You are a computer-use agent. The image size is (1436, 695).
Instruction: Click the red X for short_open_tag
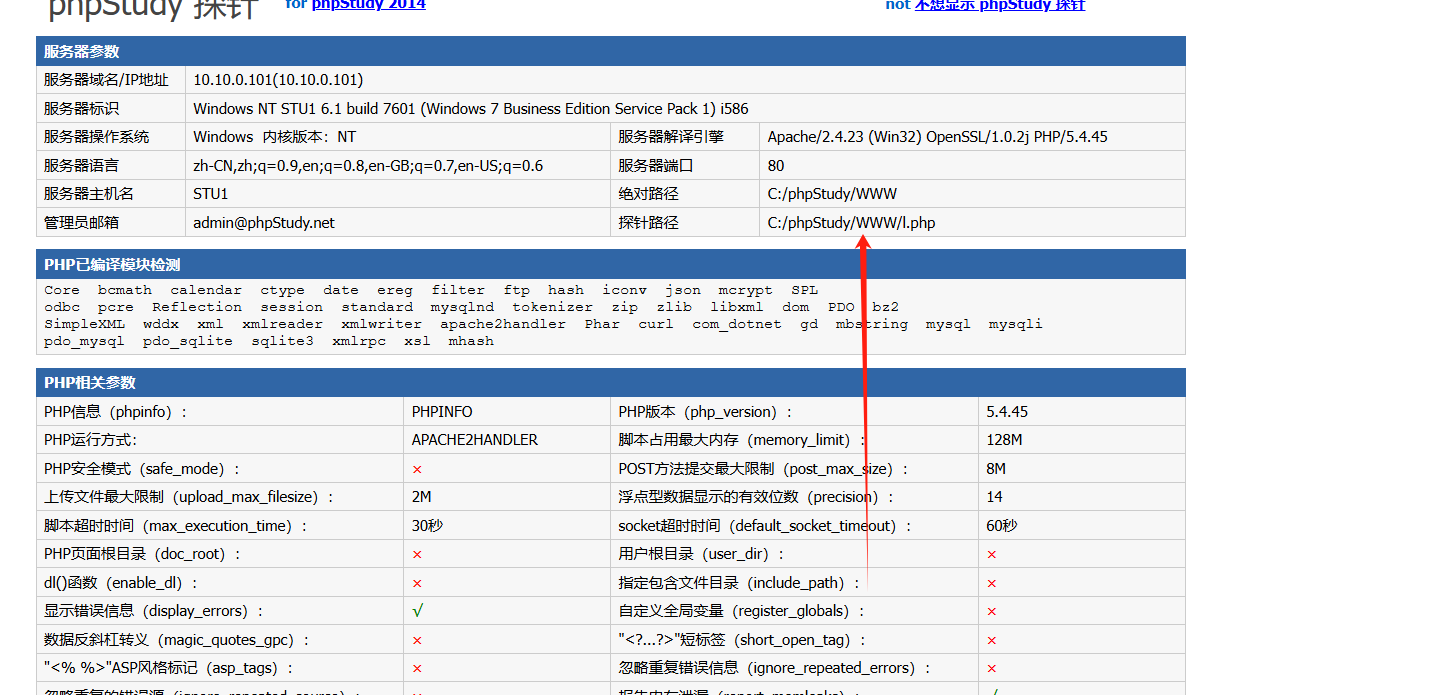(991, 640)
